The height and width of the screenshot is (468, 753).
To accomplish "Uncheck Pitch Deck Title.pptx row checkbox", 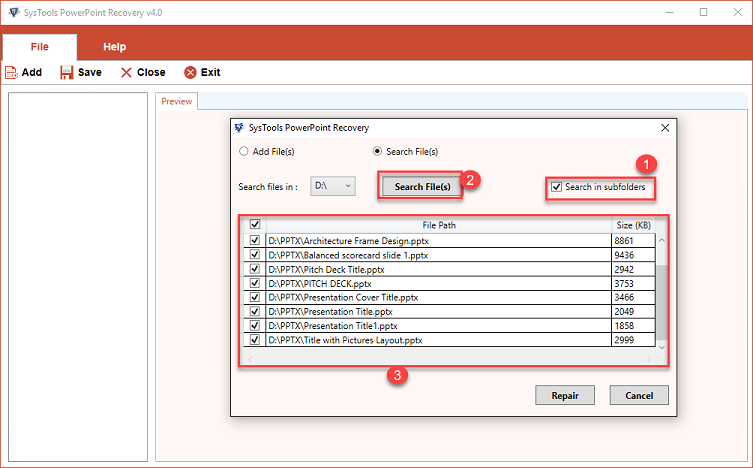I will point(255,269).
